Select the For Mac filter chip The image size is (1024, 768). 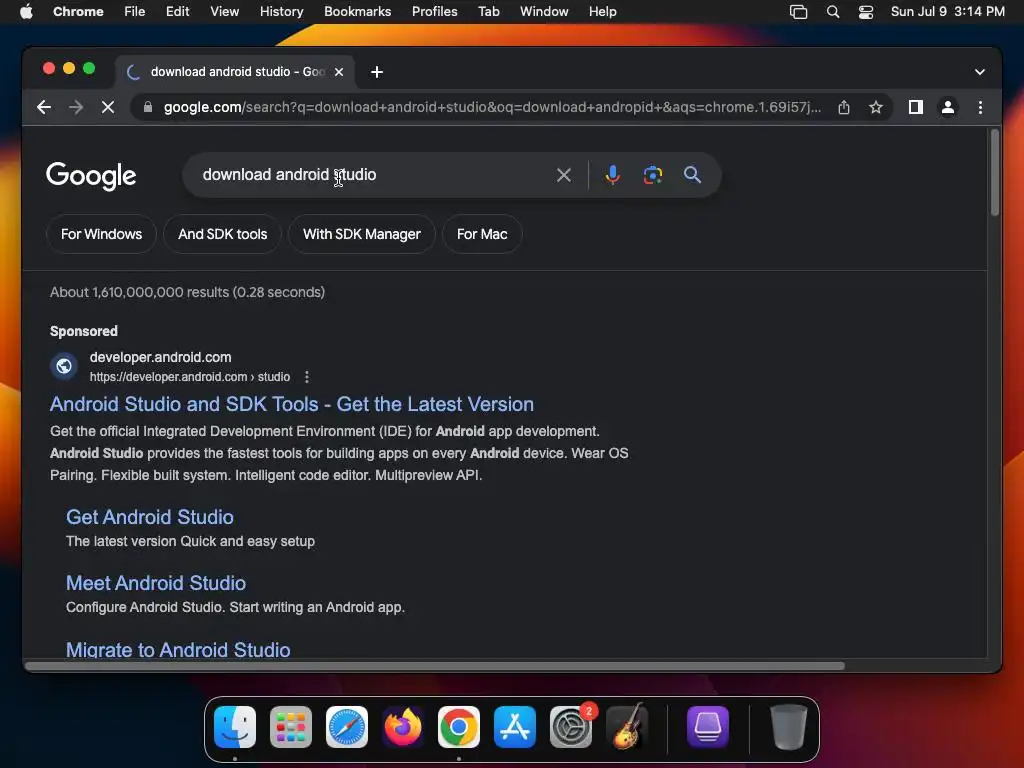[x=482, y=234]
